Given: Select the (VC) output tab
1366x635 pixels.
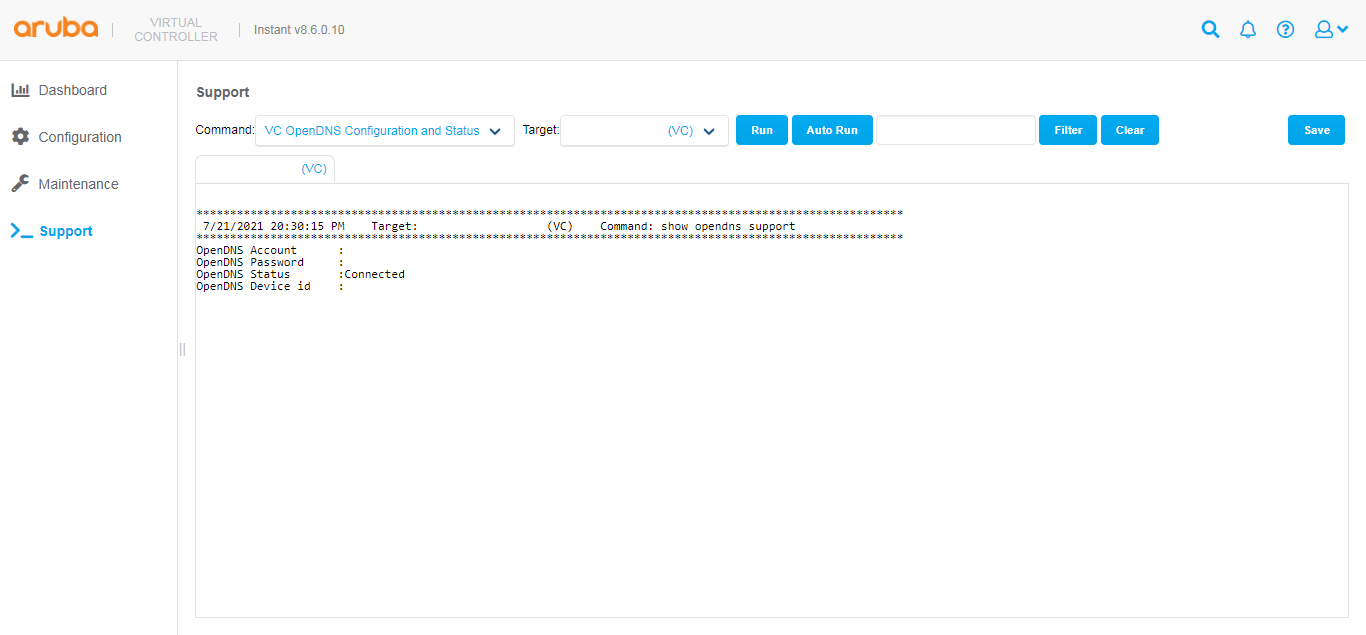Looking at the screenshot, I should coord(265,169).
